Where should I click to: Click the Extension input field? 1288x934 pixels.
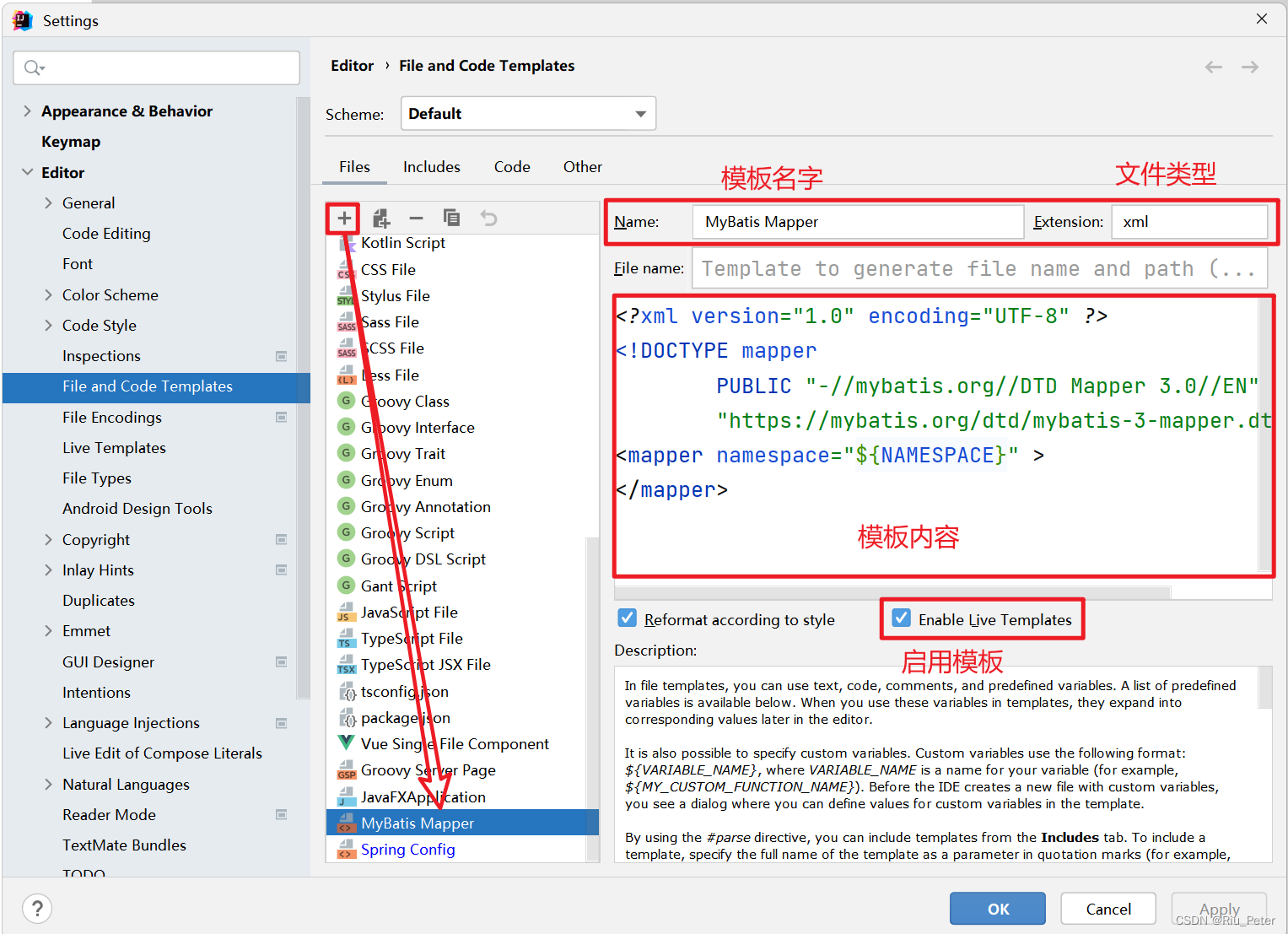[1189, 222]
